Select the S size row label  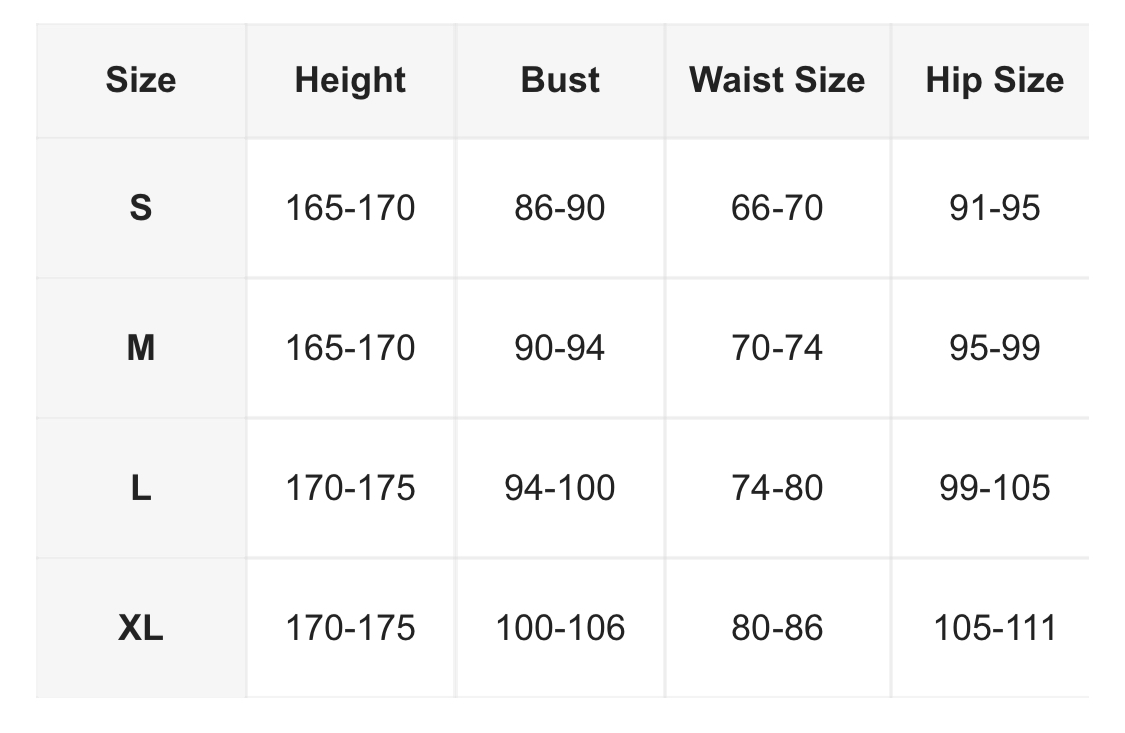pos(140,208)
